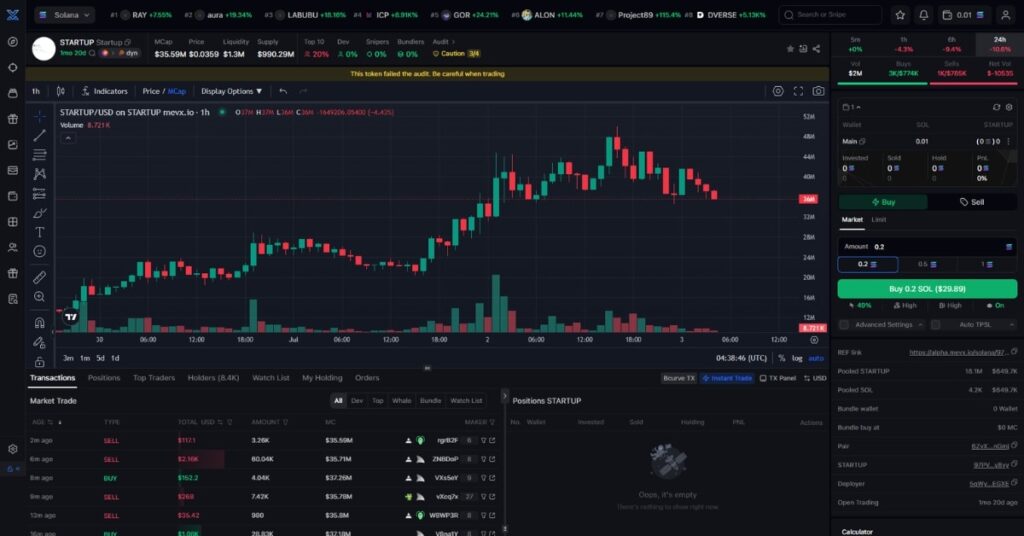Add STARTUP token to favorites star
Image resolution: width=1024 pixels, height=536 pixels.
[x=790, y=49]
